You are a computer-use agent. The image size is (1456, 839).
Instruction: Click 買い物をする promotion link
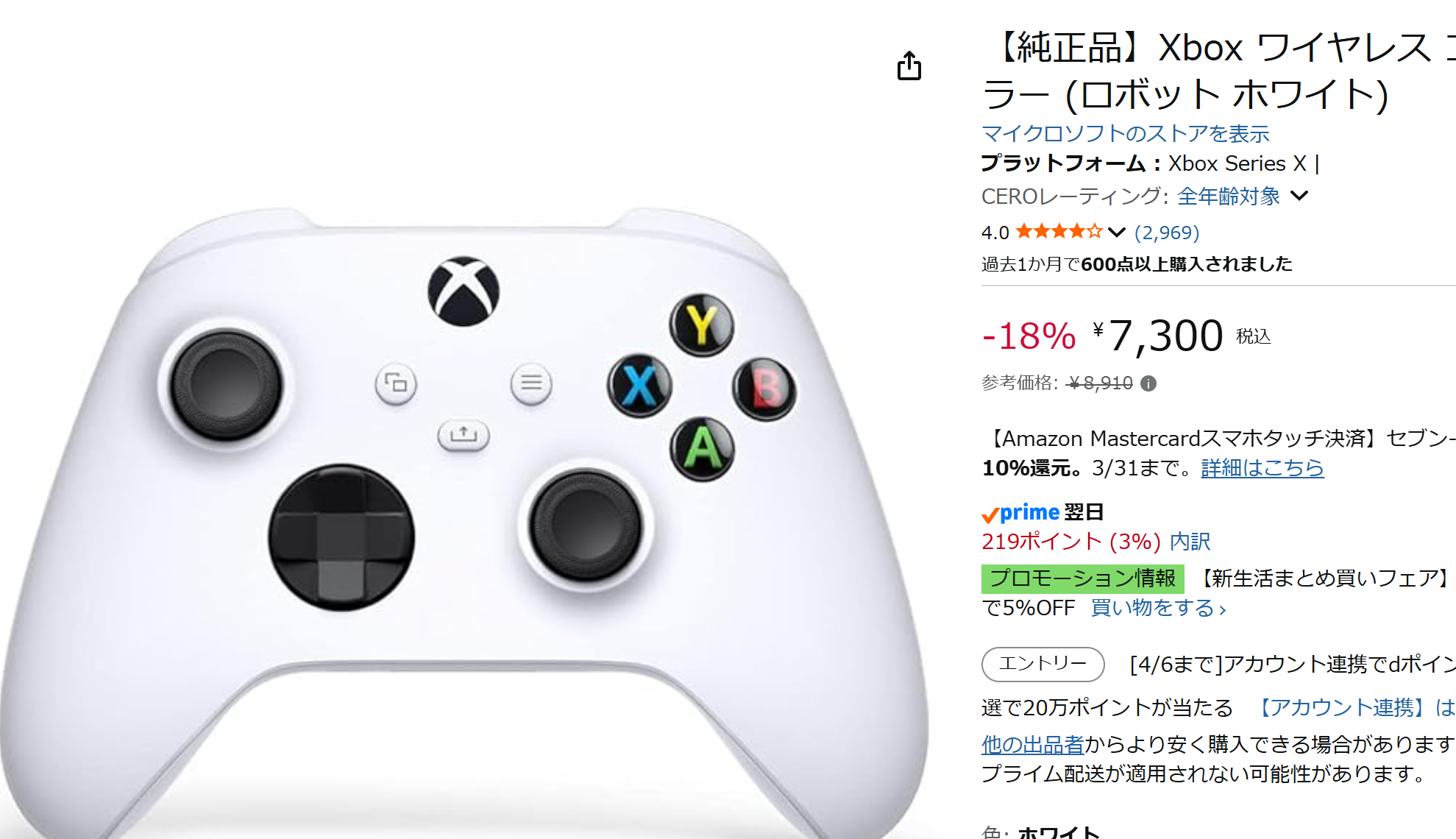tap(1158, 608)
